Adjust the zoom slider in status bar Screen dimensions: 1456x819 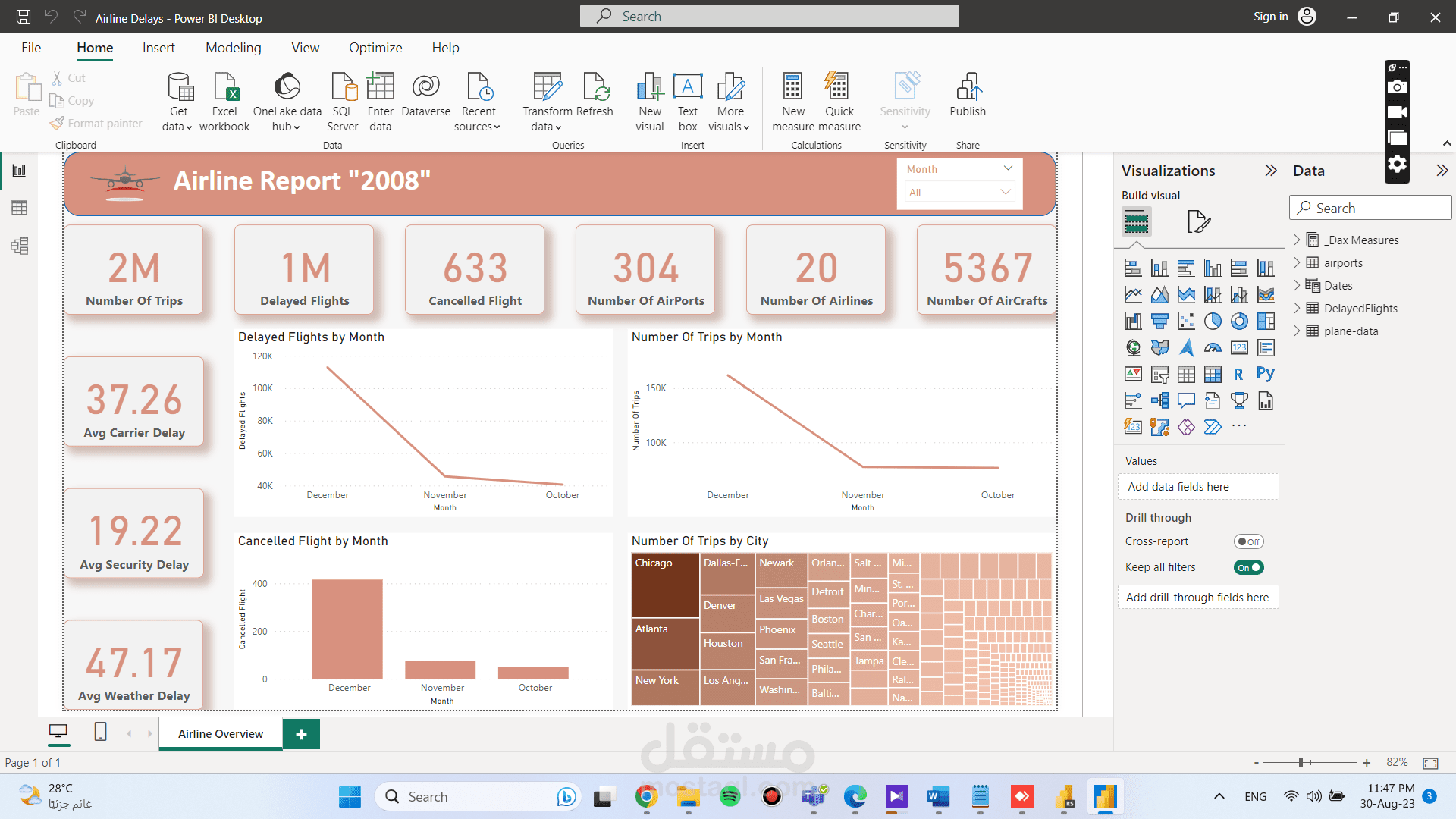pos(1301,762)
